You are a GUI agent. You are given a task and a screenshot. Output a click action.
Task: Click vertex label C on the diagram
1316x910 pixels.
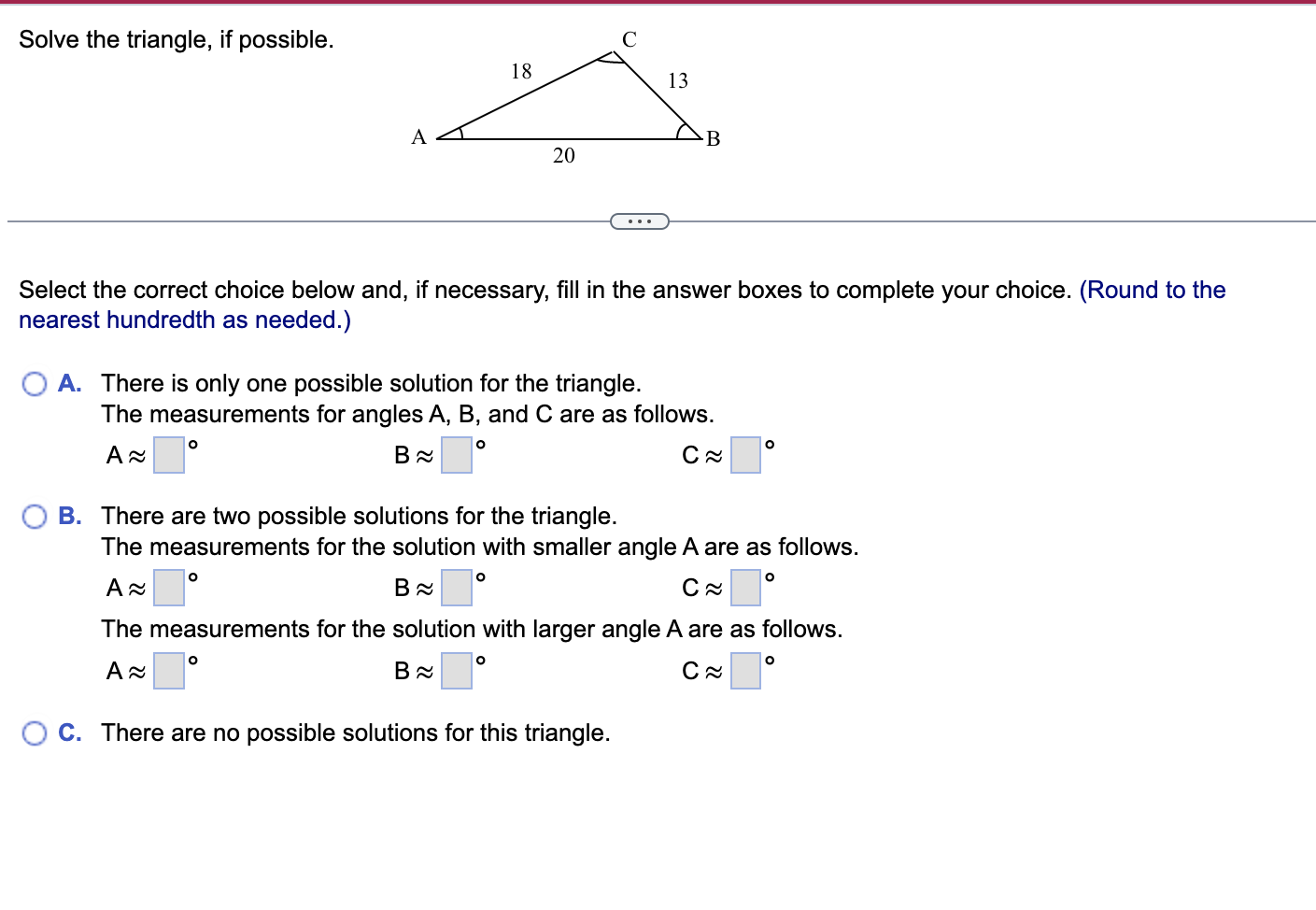pos(628,39)
